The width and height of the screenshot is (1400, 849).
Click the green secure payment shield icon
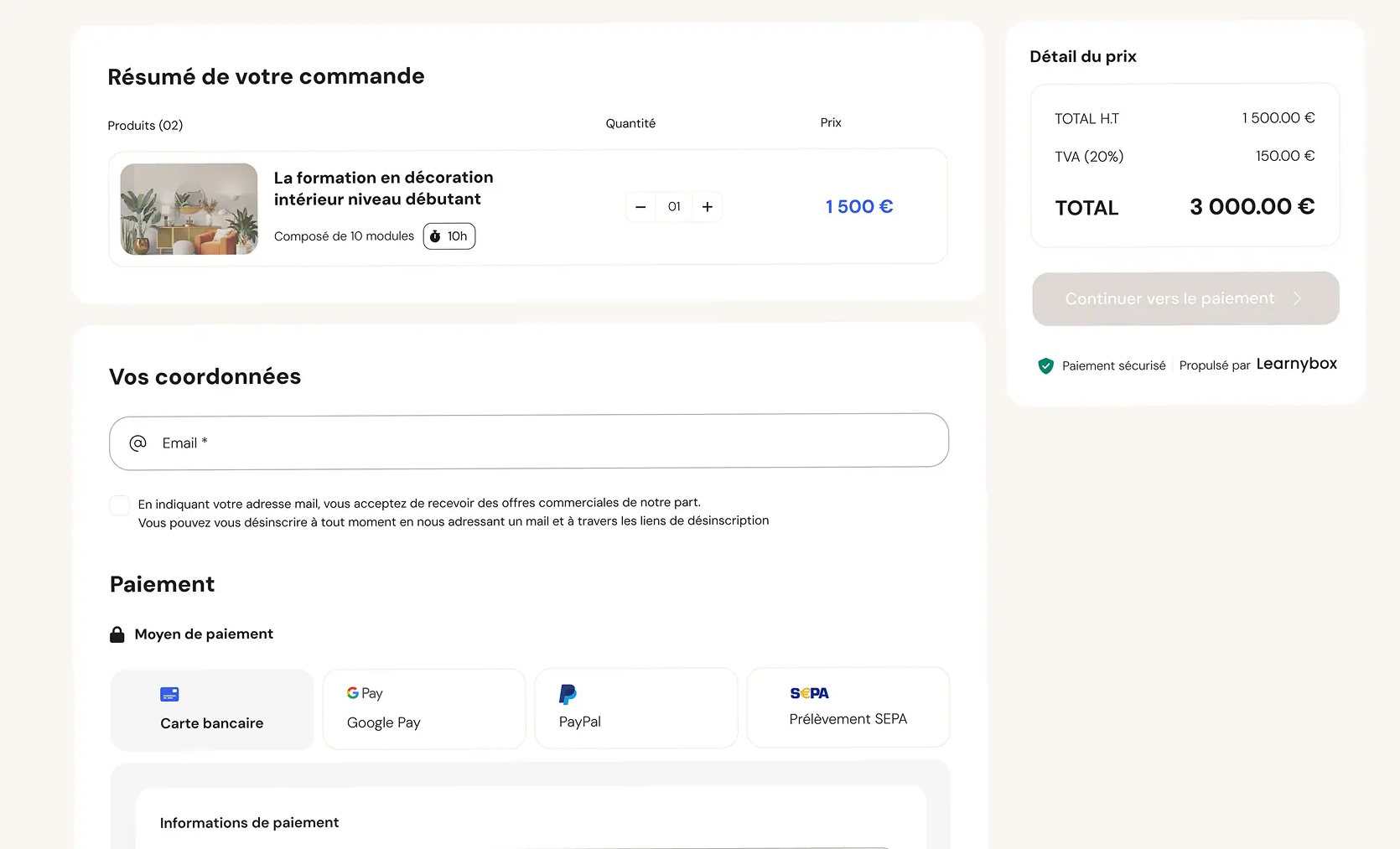coord(1045,365)
